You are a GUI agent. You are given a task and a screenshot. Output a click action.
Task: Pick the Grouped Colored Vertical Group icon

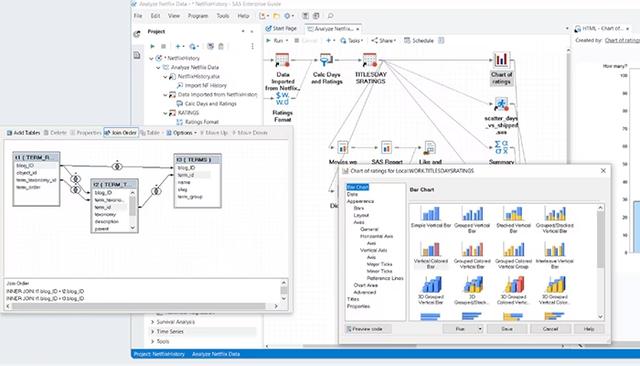pyautogui.click(x=513, y=249)
